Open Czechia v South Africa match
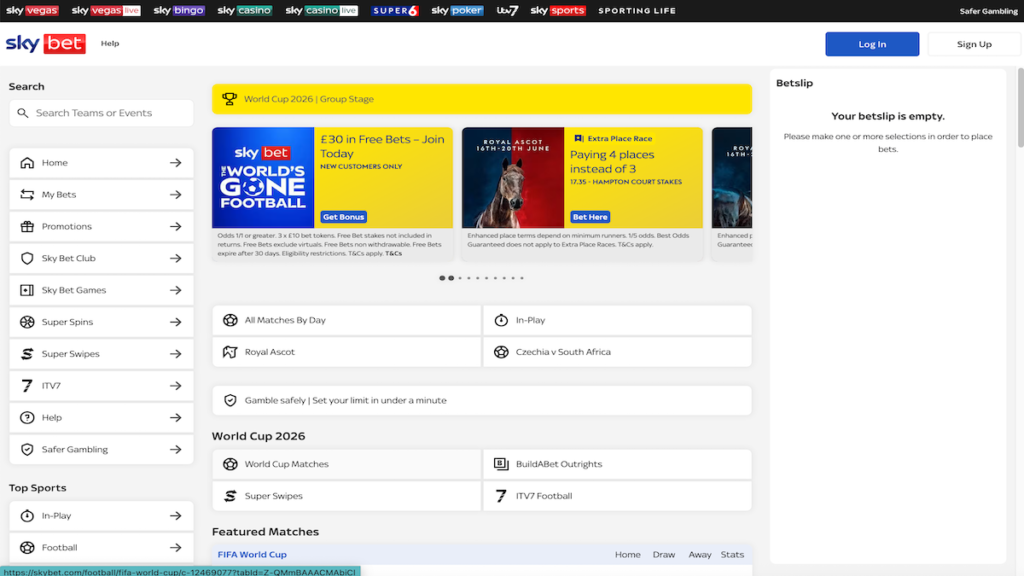1024x576 pixels. (x=617, y=352)
